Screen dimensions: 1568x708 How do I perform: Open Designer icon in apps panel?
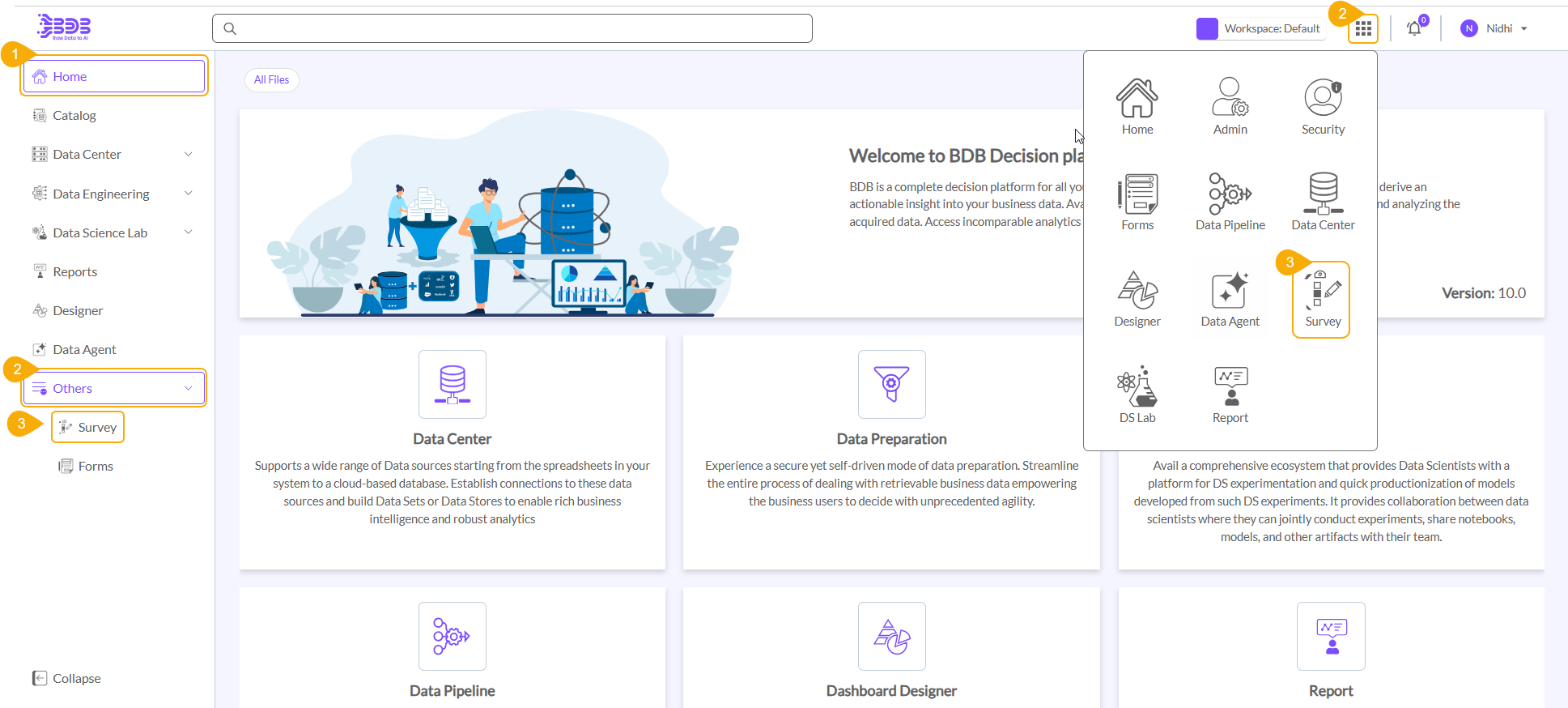(x=1137, y=300)
